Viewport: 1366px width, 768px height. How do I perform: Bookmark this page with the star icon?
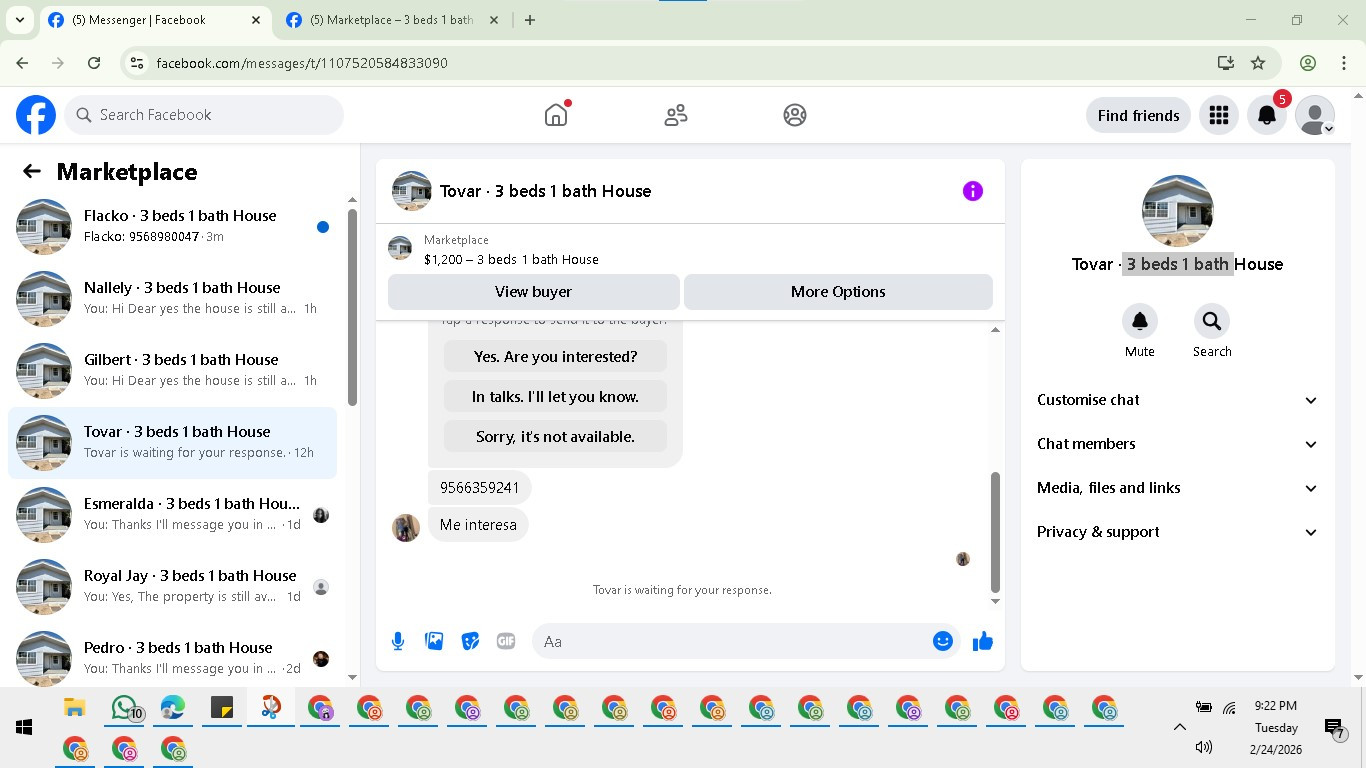click(x=1258, y=63)
